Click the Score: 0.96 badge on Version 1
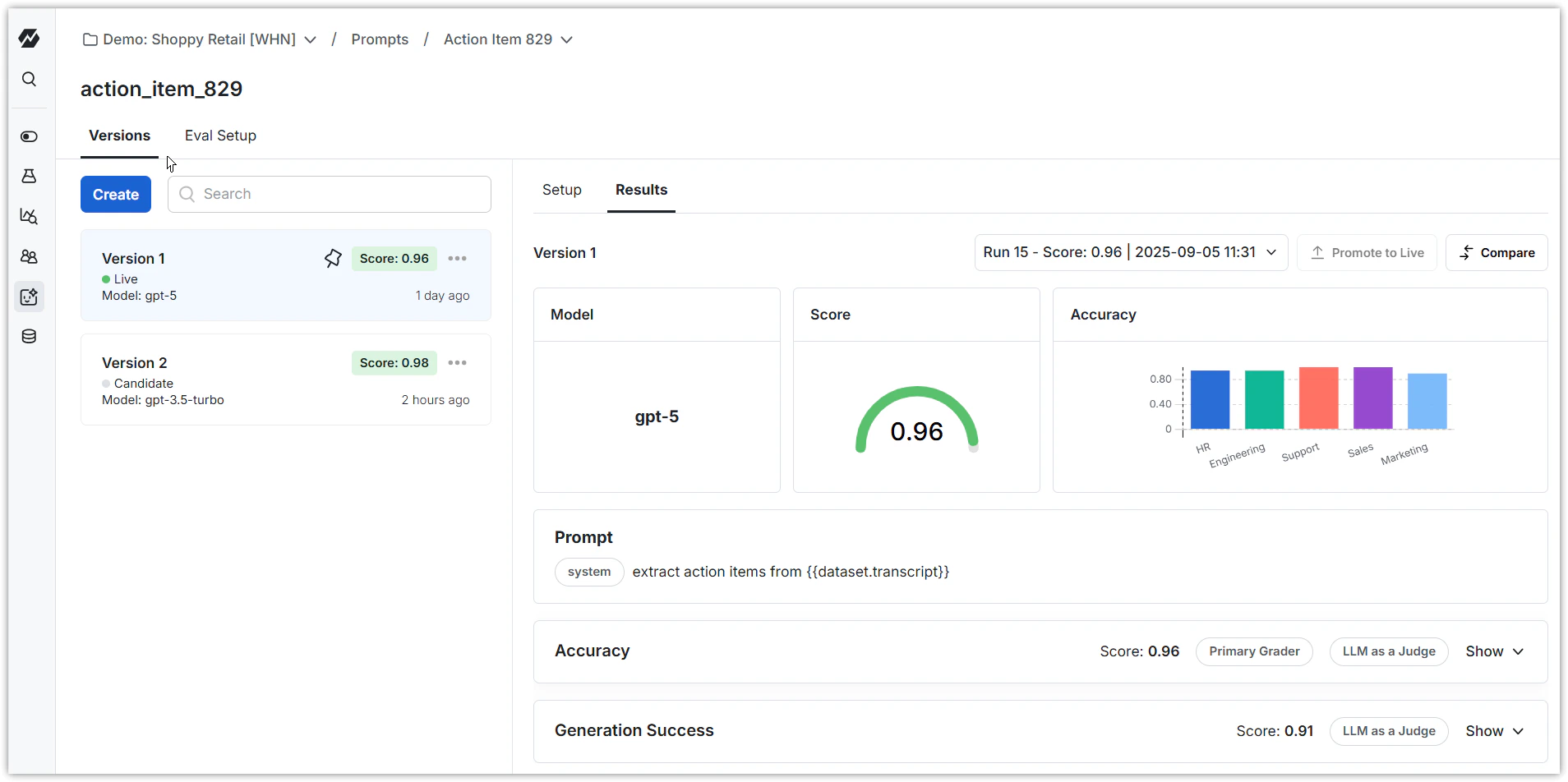 point(394,259)
